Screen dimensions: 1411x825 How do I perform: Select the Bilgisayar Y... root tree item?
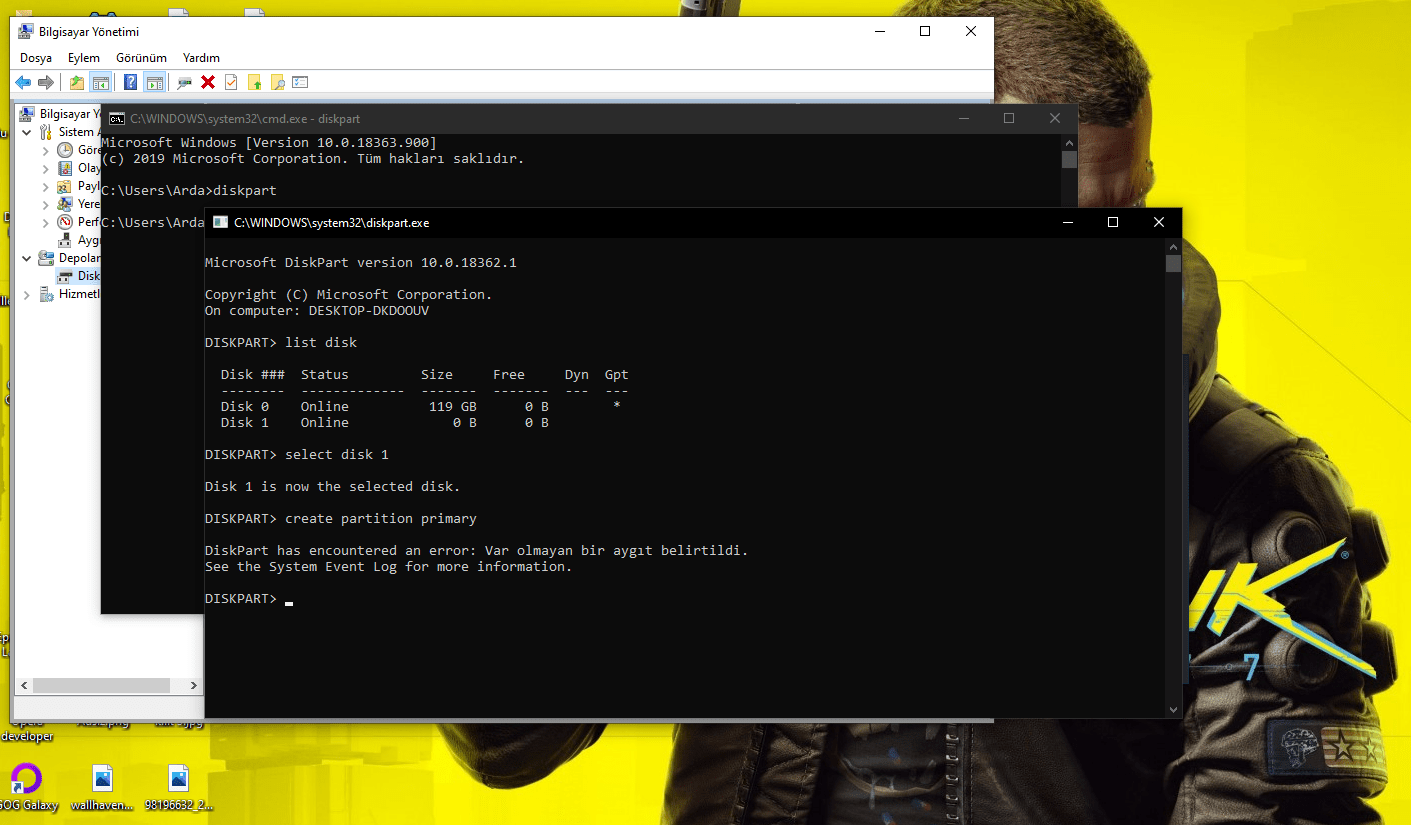[60, 114]
